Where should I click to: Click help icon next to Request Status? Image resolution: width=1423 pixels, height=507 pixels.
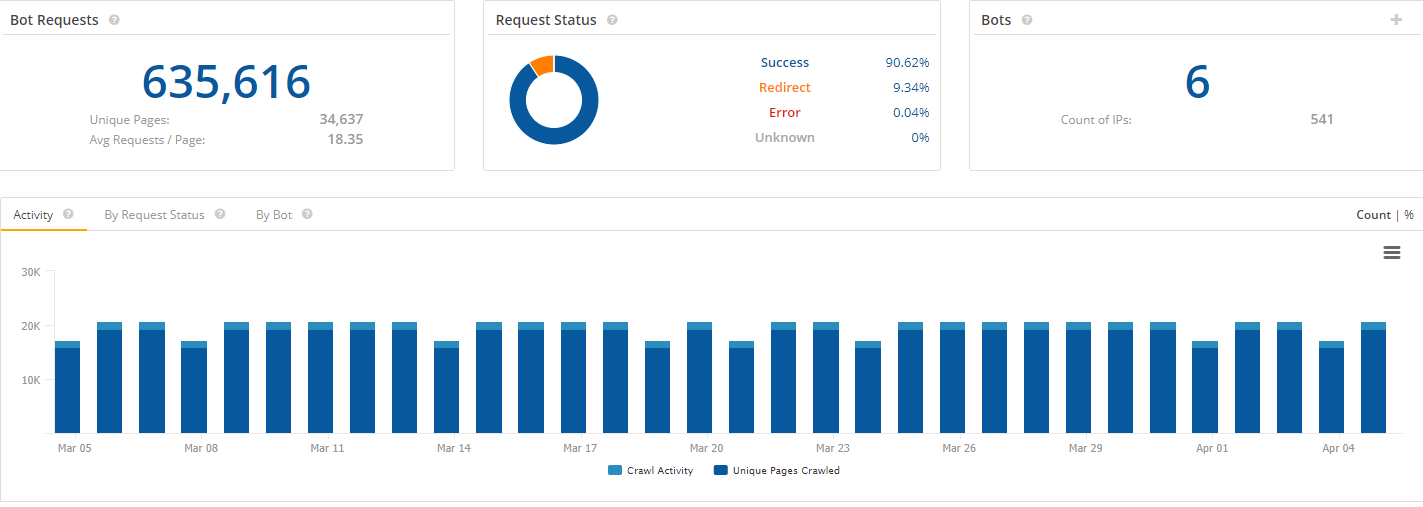[612, 20]
